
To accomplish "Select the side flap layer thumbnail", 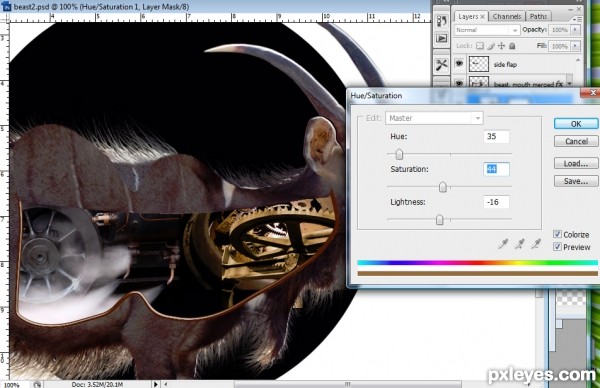I will [479, 64].
